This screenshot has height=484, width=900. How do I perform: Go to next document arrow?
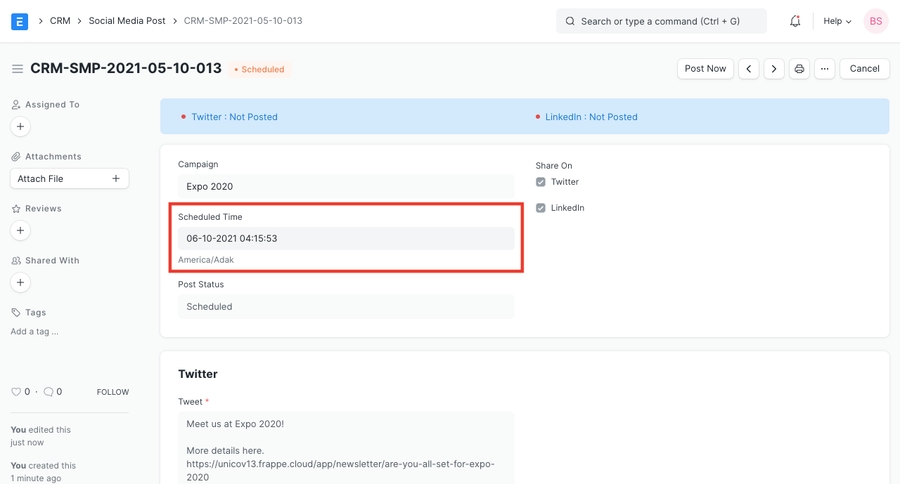pyautogui.click(x=774, y=69)
